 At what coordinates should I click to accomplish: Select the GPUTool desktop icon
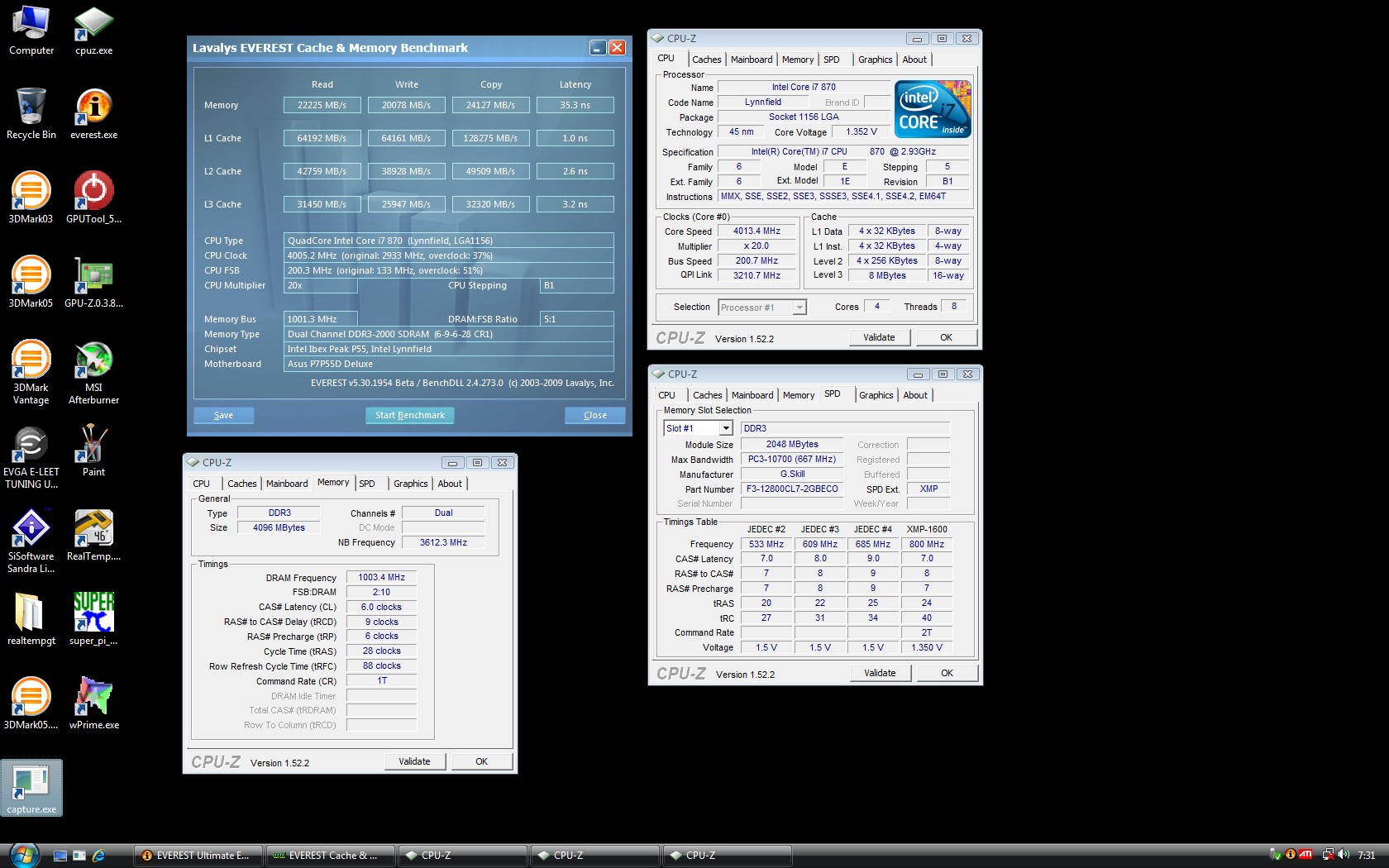coord(94,198)
